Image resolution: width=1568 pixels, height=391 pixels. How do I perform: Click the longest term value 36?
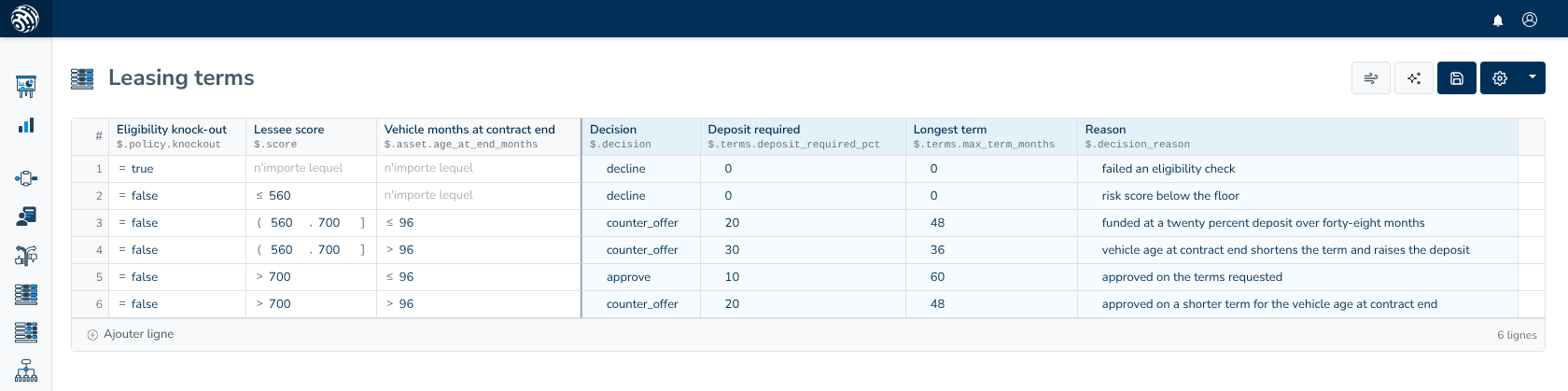coord(991,250)
